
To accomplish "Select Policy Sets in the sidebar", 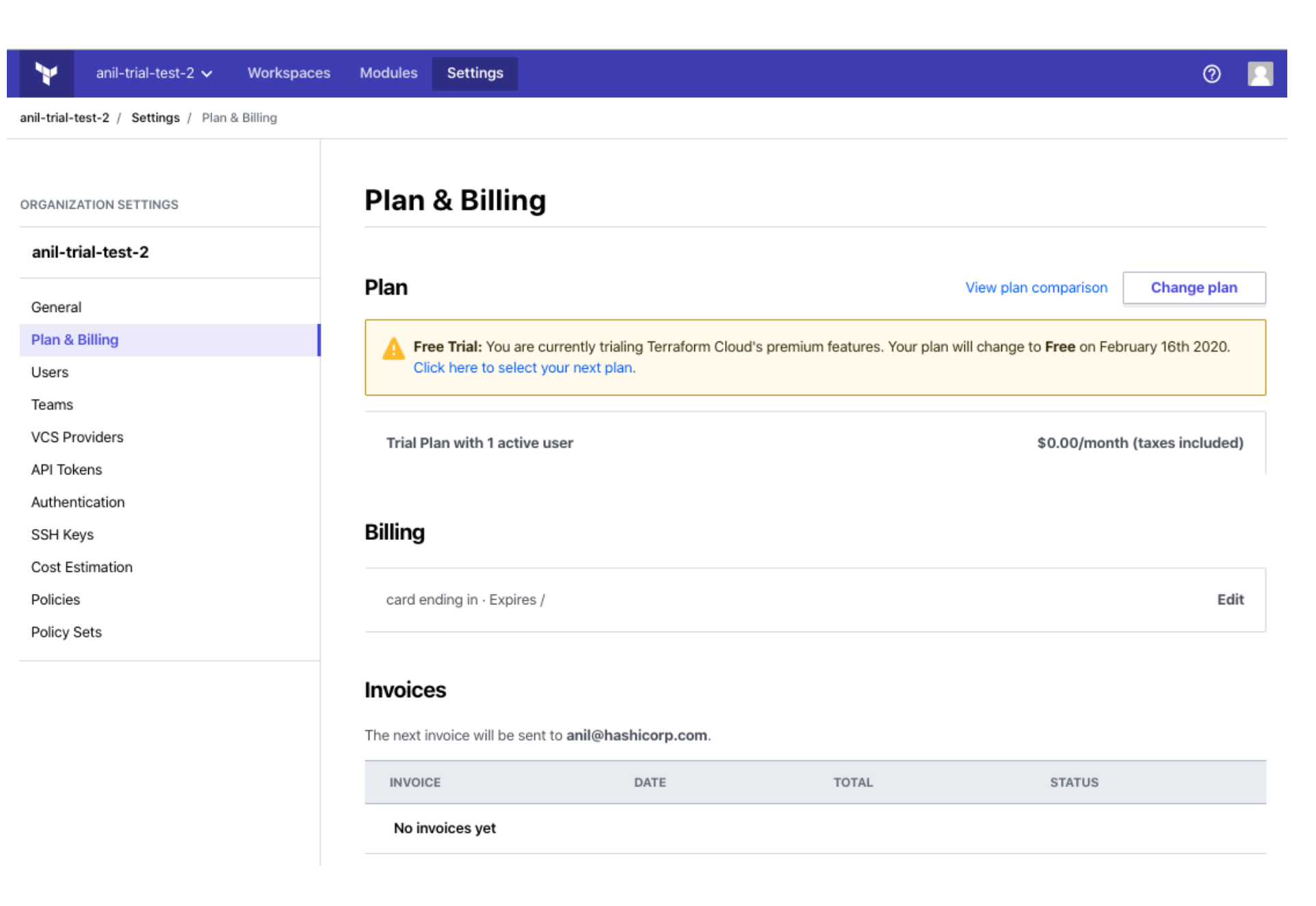I will [x=66, y=632].
